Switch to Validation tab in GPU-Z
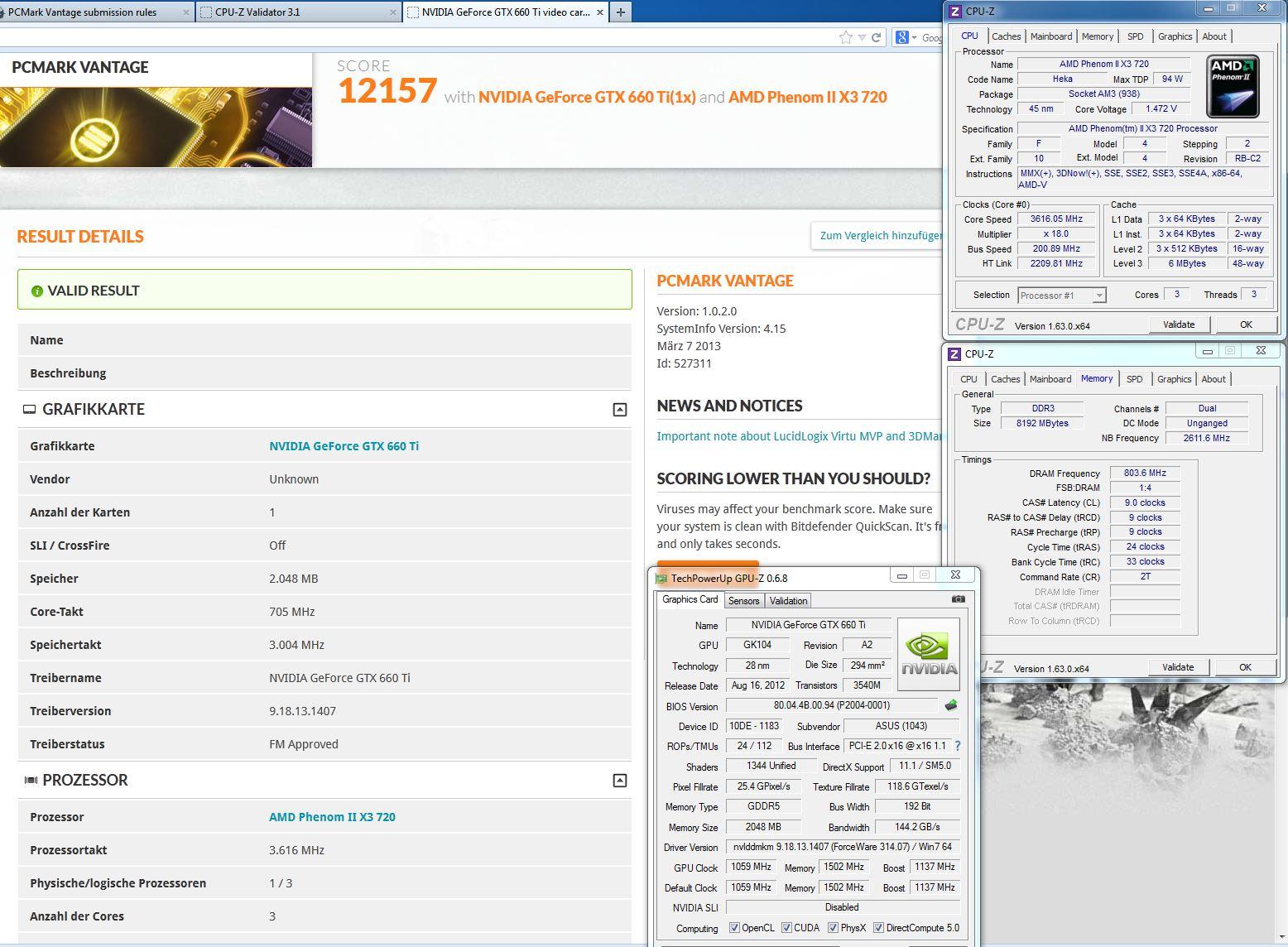1288x947 pixels. click(x=788, y=601)
